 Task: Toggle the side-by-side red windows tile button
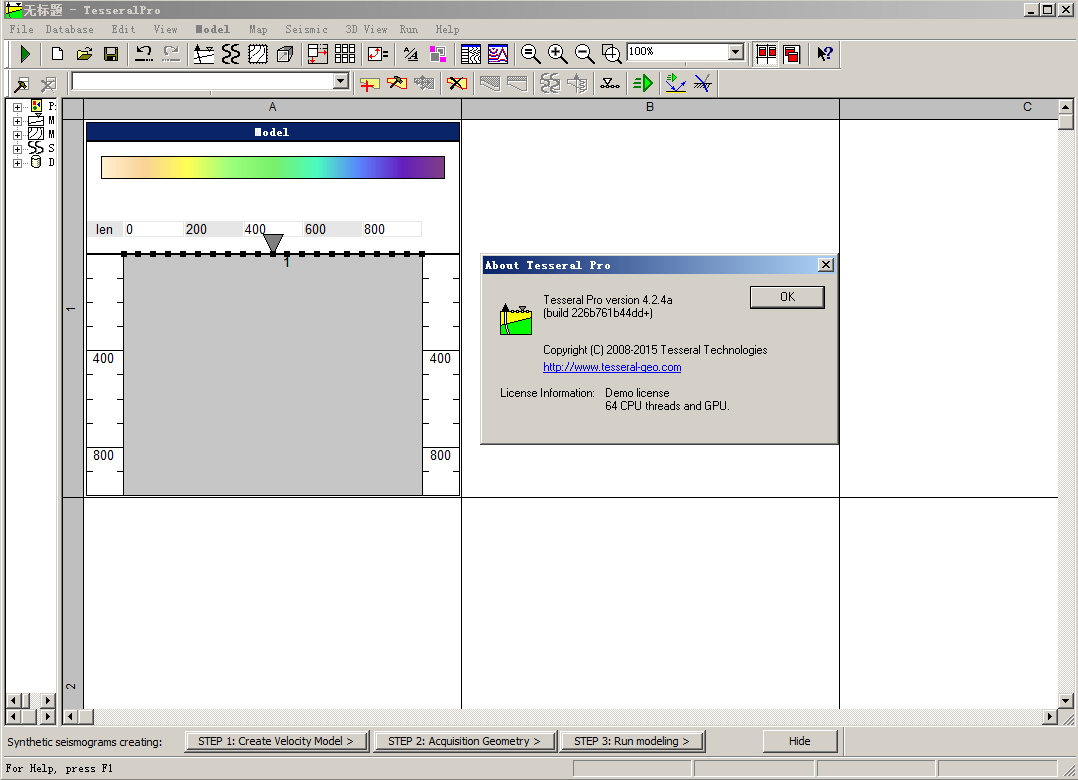coord(766,54)
